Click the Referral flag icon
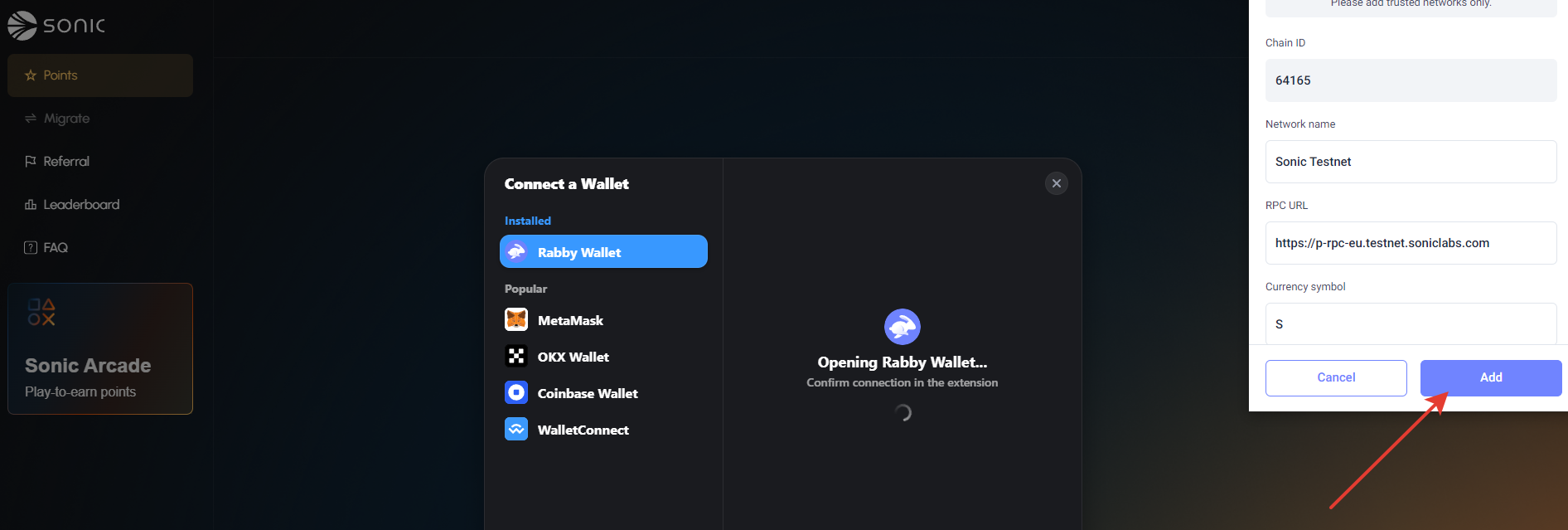1568x530 pixels. click(x=31, y=162)
